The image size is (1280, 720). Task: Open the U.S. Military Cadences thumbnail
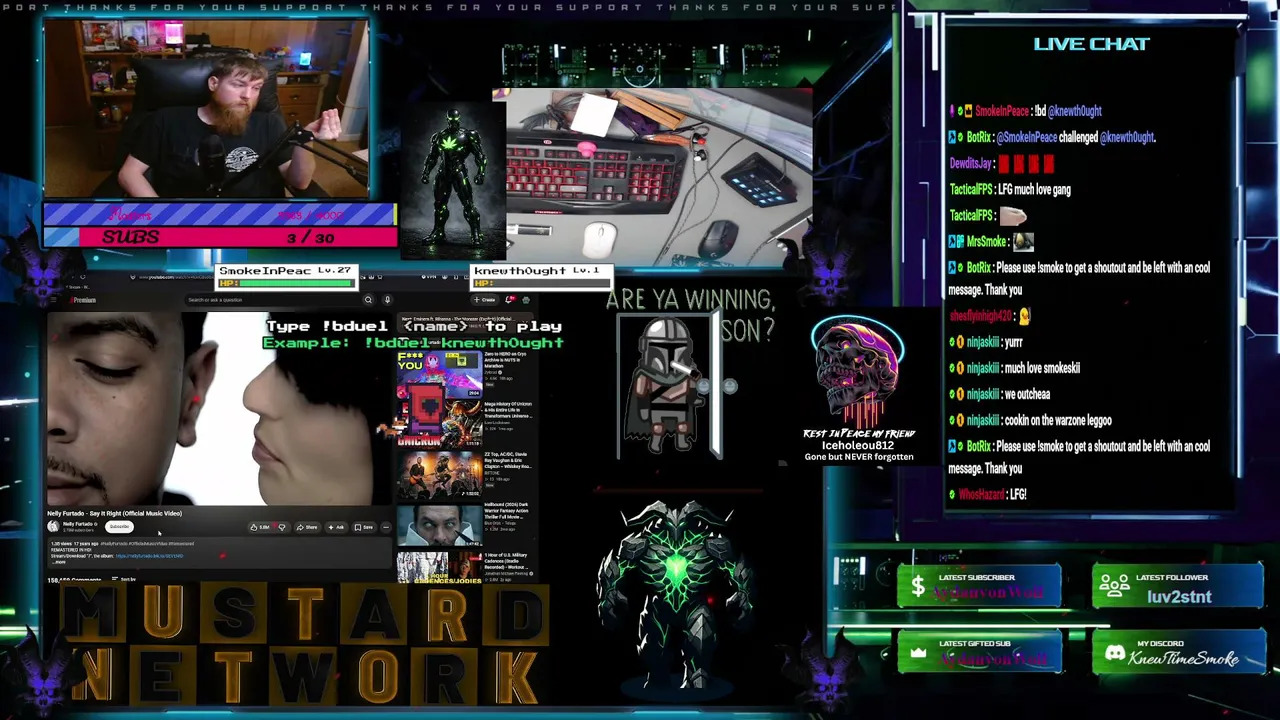coord(439,568)
